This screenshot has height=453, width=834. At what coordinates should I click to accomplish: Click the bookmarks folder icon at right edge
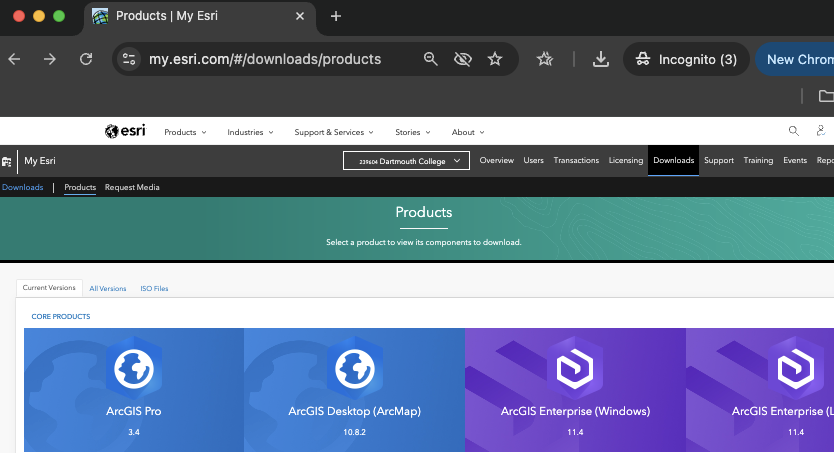826,96
